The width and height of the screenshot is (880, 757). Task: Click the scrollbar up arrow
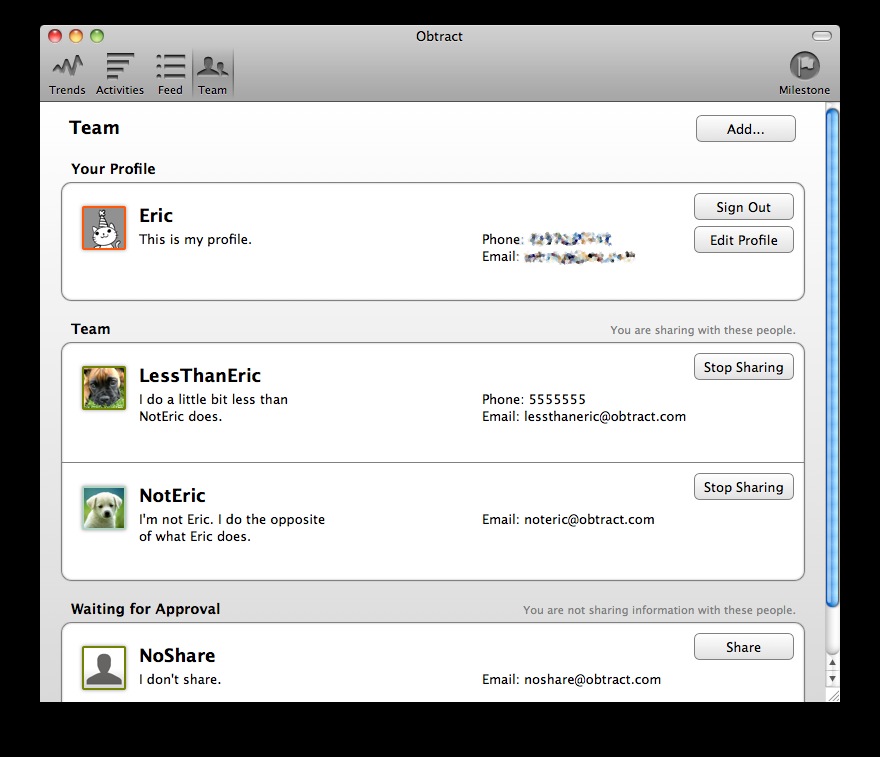[833, 663]
